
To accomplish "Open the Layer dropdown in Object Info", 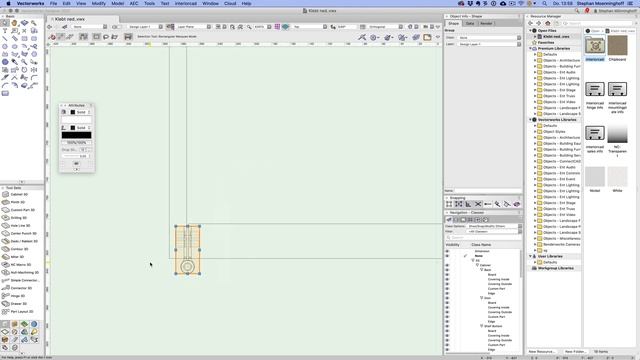I will pos(489,44).
